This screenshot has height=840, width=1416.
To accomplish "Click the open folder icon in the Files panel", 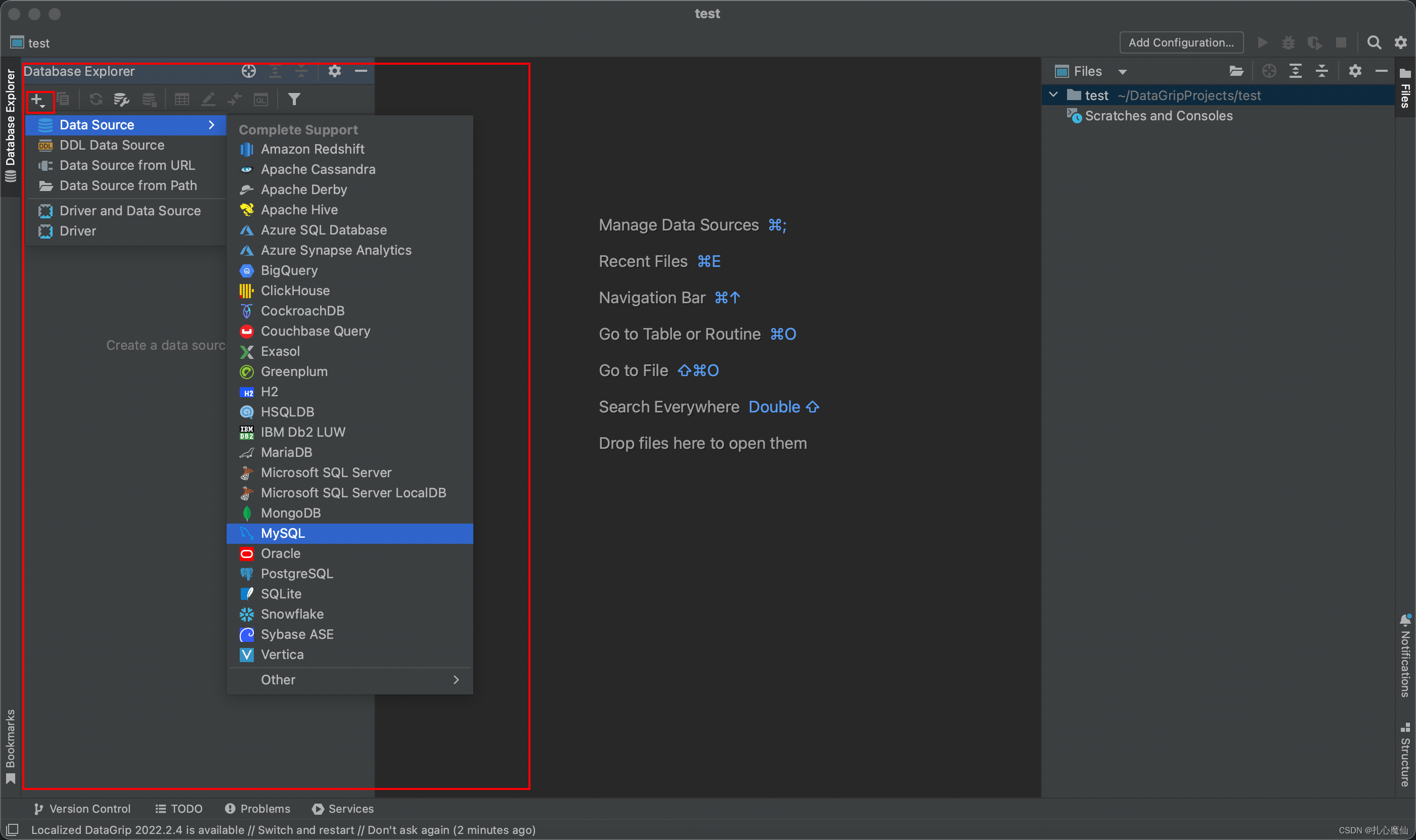I will (x=1236, y=71).
